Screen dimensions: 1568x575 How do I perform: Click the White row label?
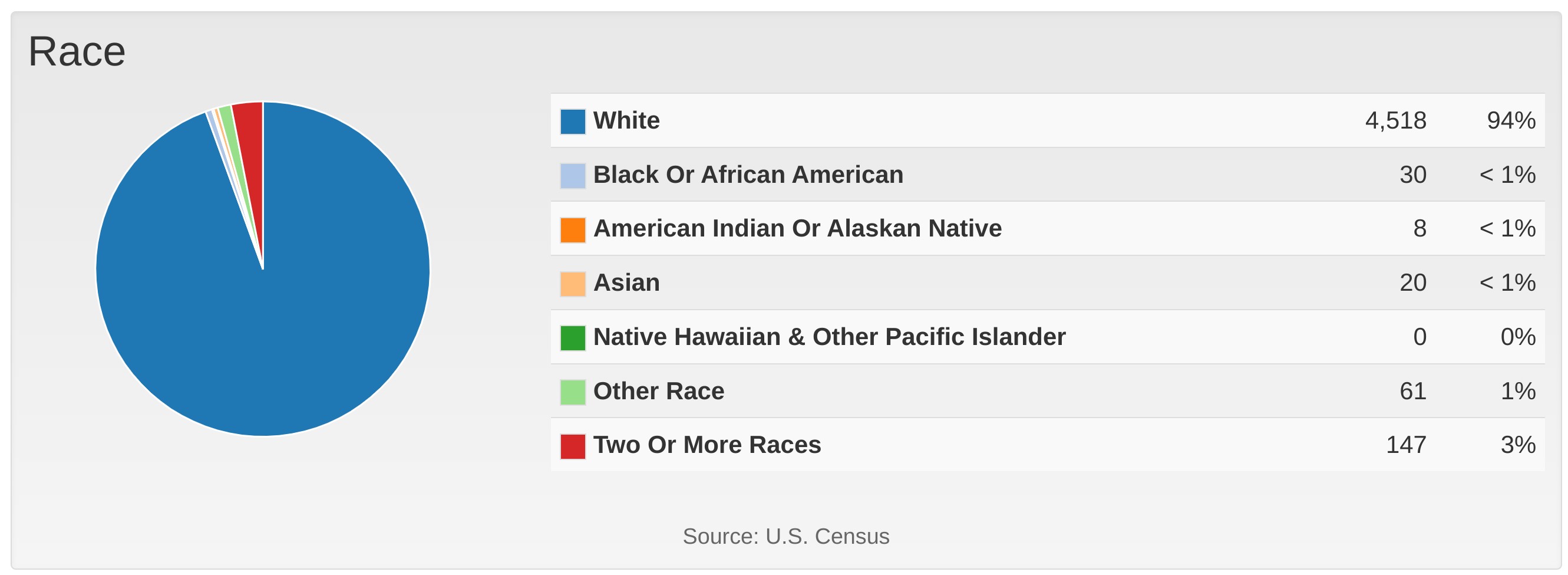pyautogui.click(x=626, y=121)
